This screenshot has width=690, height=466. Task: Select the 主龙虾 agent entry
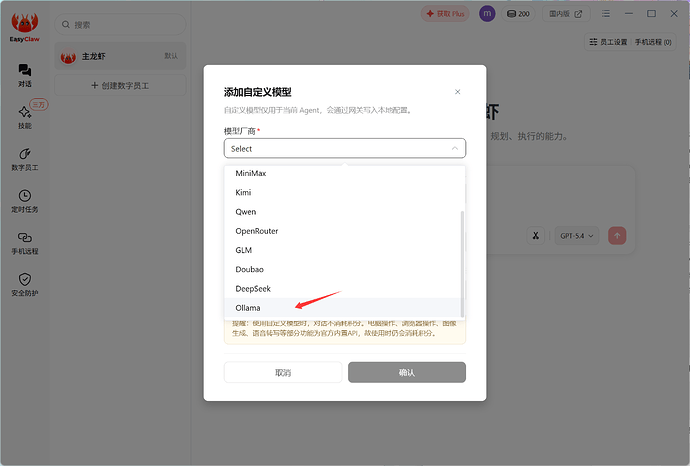pos(120,56)
